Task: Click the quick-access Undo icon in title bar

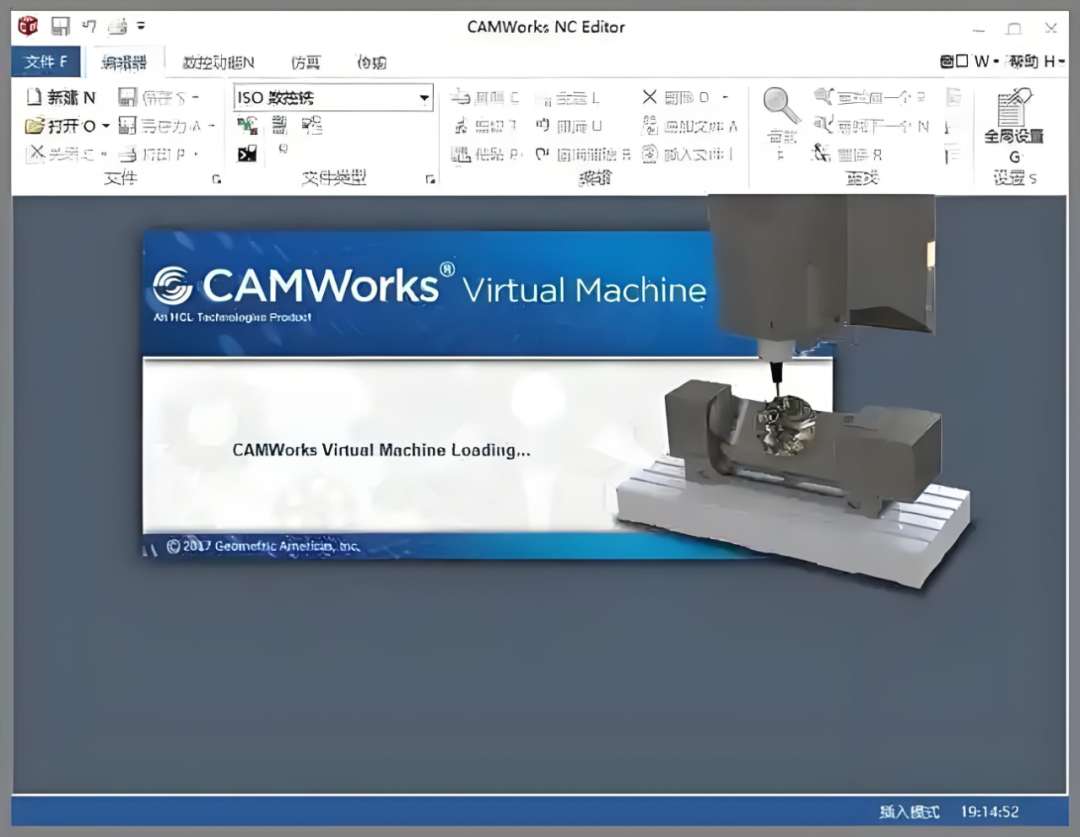Action: point(89,26)
